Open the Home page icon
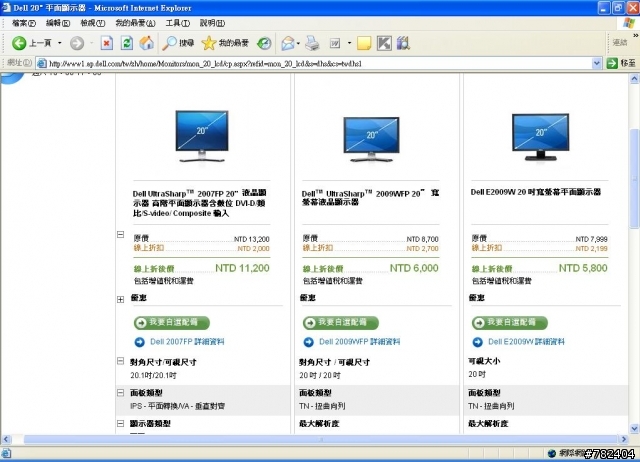Image resolution: width=640 pixels, height=462 pixels. click(x=147, y=43)
